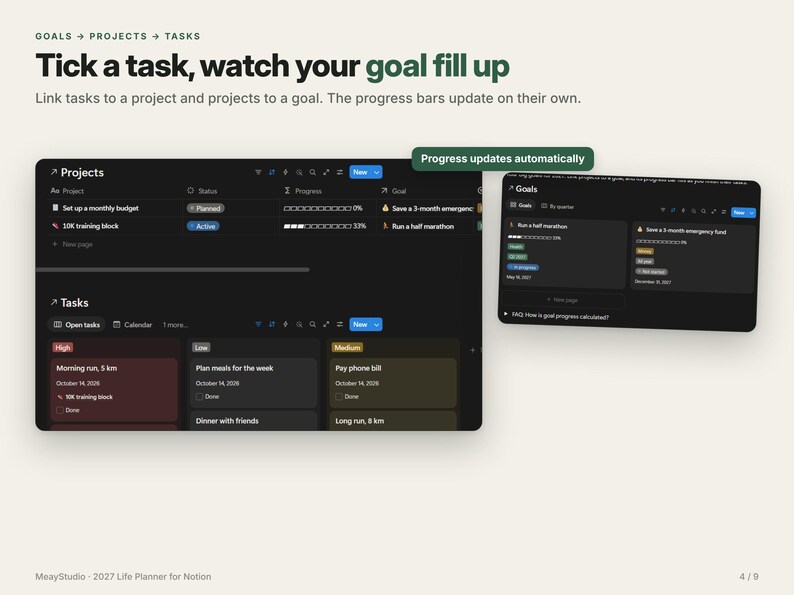
Task: Open the Save a 3-month emergency fund goal card
Action: (x=693, y=257)
